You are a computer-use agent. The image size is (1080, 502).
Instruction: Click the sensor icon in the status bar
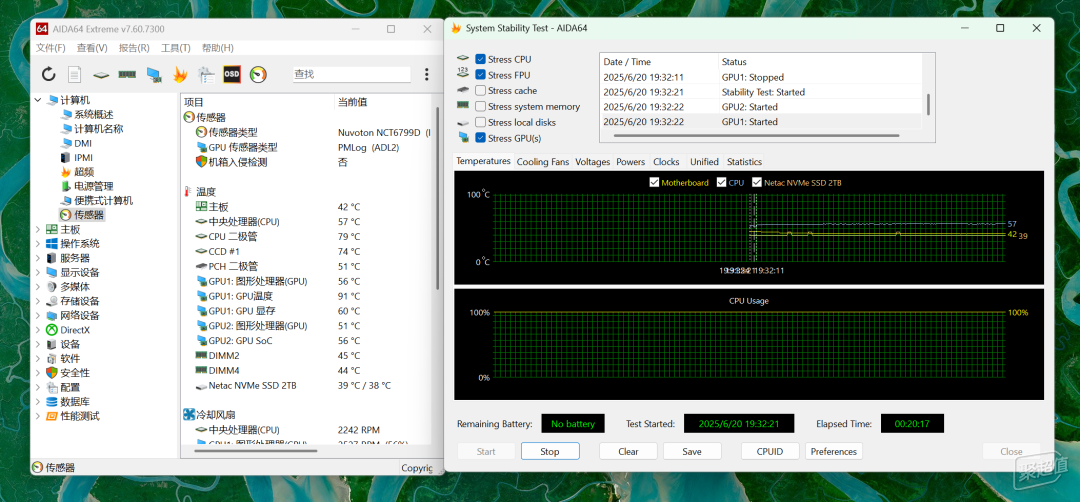coord(39,468)
